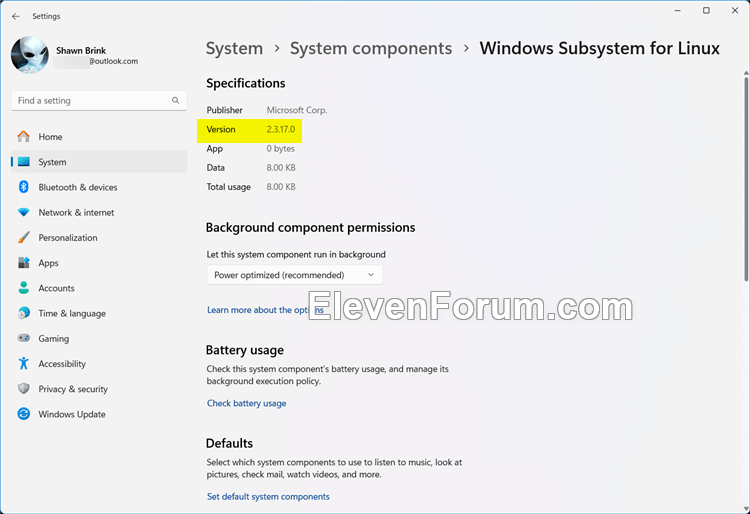The height and width of the screenshot is (514, 750).
Task: Minimize the Settings window
Action: tap(677, 11)
